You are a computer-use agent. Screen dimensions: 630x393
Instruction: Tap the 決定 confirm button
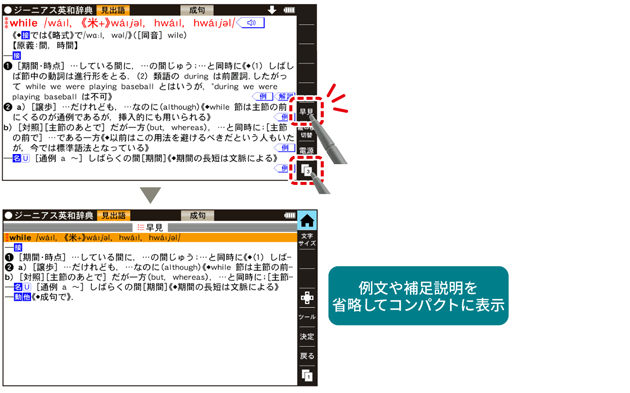307,336
